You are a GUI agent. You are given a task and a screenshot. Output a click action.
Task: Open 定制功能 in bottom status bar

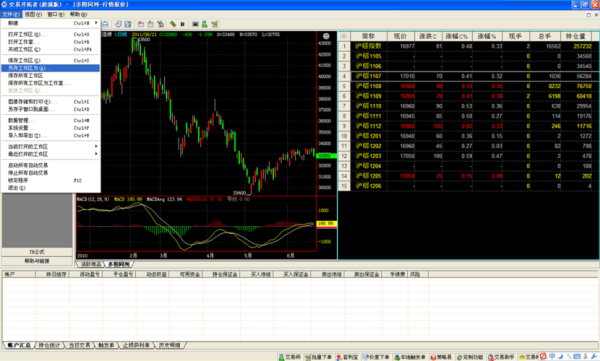[470, 357]
